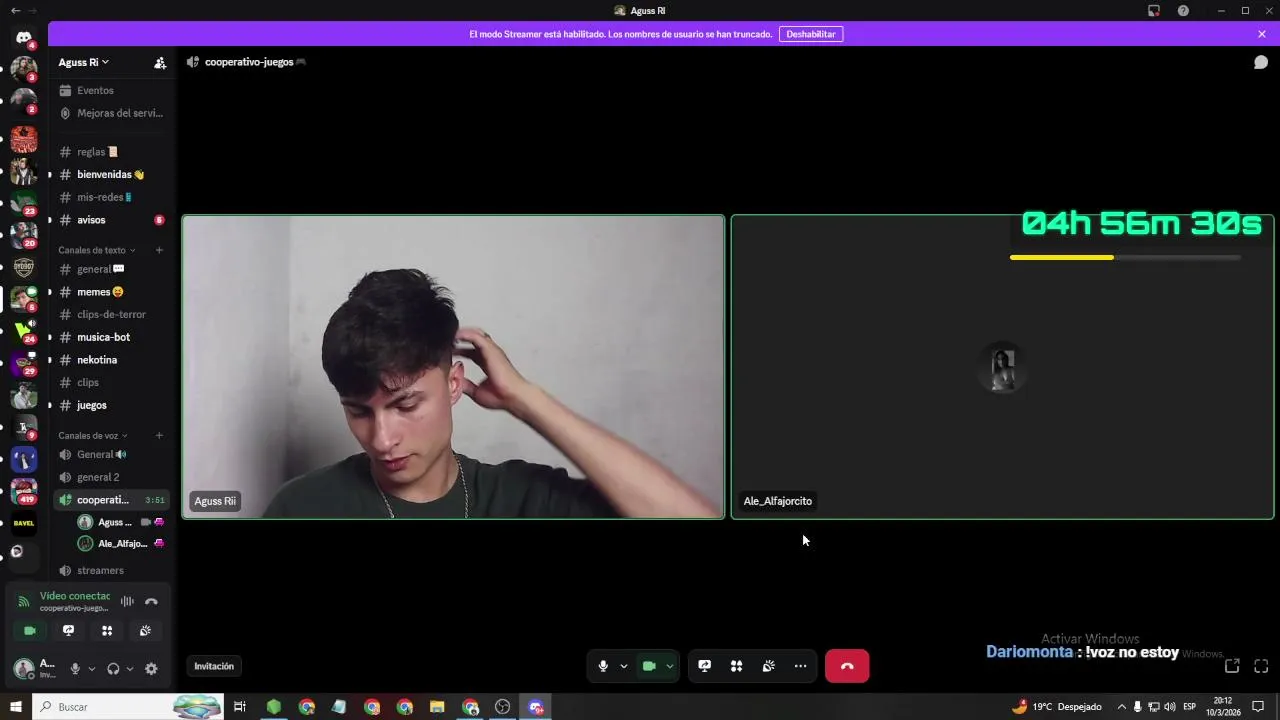Image resolution: width=1280 pixels, height=720 pixels.
Task: Open the soundboard from the call control bar
Action: click(x=768, y=666)
